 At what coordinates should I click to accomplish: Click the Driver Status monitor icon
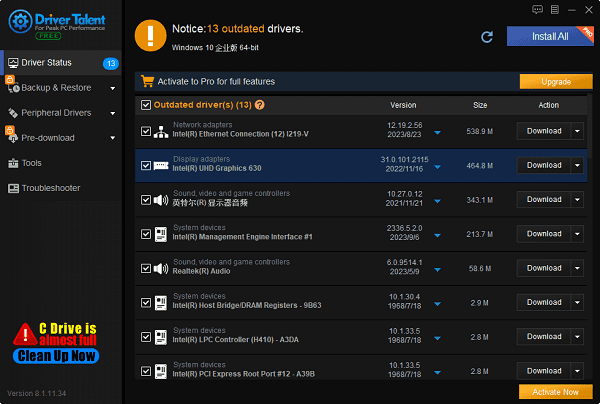[x=13, y=63]
